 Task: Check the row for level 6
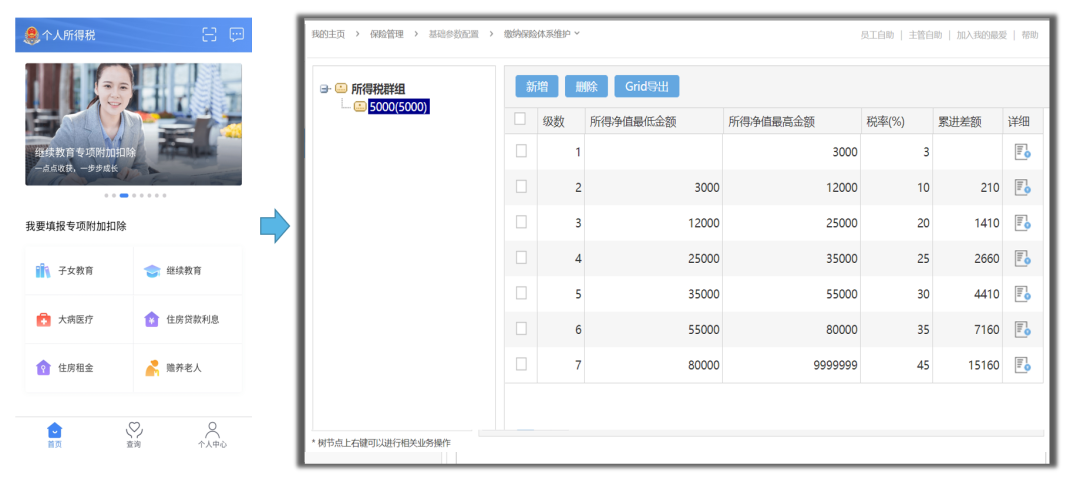tap(521, 328)
